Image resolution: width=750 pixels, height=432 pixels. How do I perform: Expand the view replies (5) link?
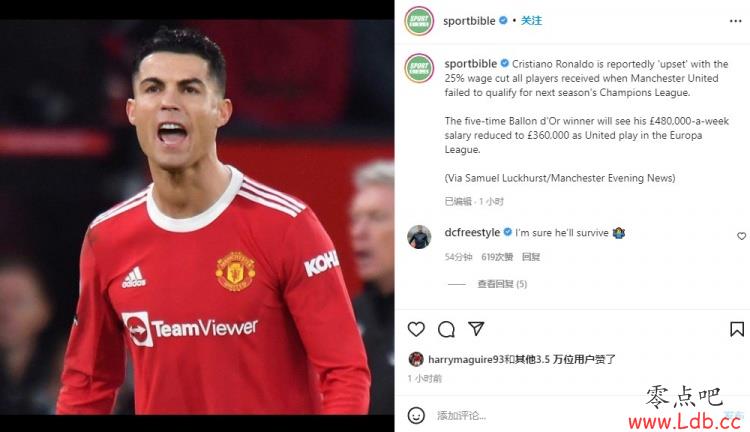click(502, 284)
